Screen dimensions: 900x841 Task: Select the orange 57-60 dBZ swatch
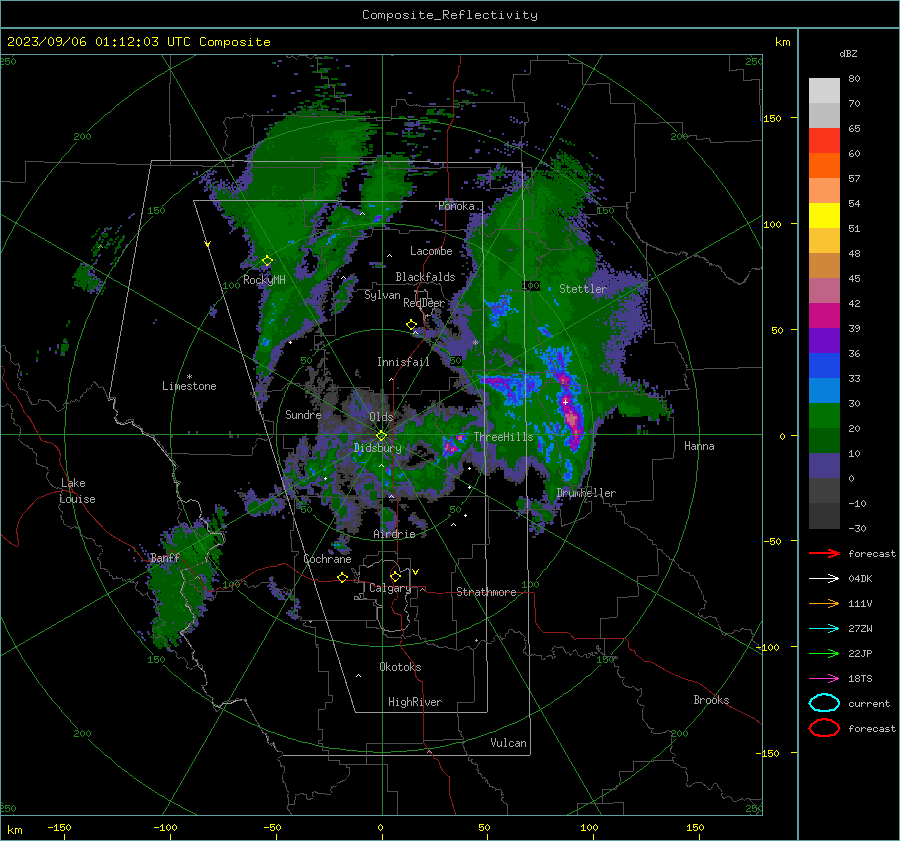click(x=824, y=166)
